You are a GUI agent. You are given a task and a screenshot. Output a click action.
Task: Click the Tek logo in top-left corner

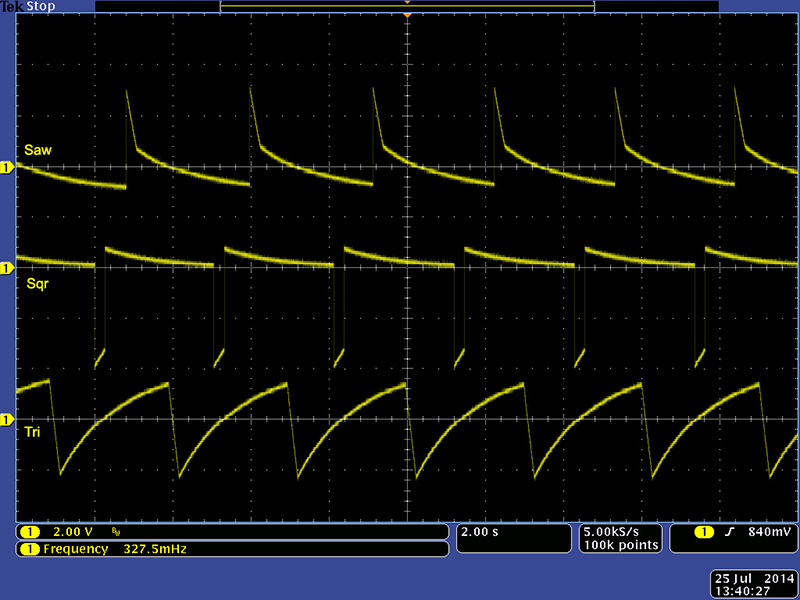click(x=11, y=6)
